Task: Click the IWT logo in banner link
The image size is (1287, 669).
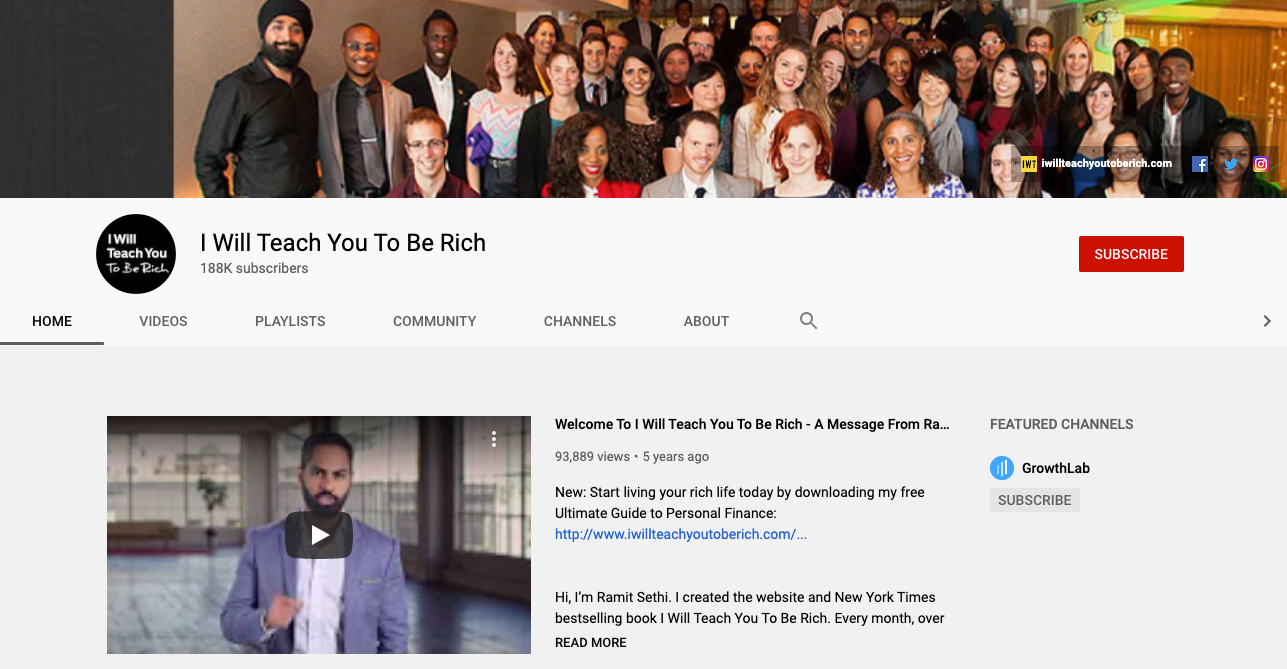Action: [x=1029, y=164]
